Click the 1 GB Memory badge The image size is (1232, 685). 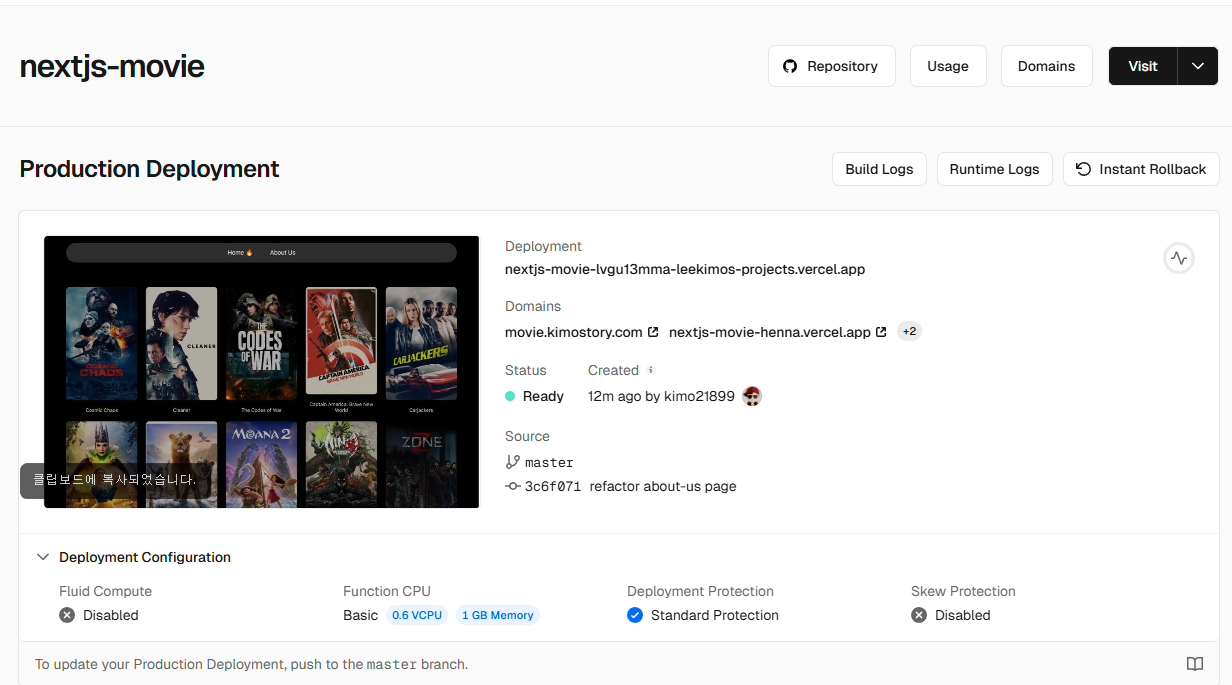[x=498, y=615]
